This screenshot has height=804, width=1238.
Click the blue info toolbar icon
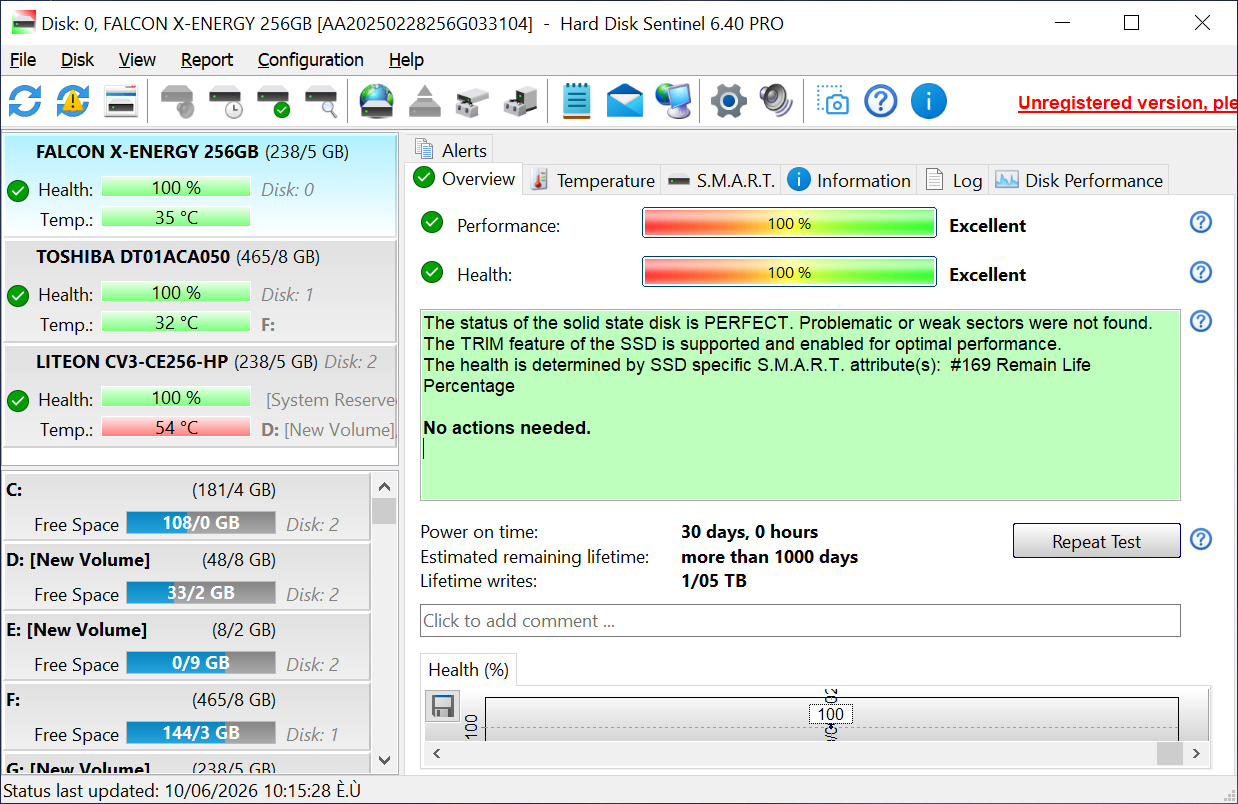tap(929, 101)
